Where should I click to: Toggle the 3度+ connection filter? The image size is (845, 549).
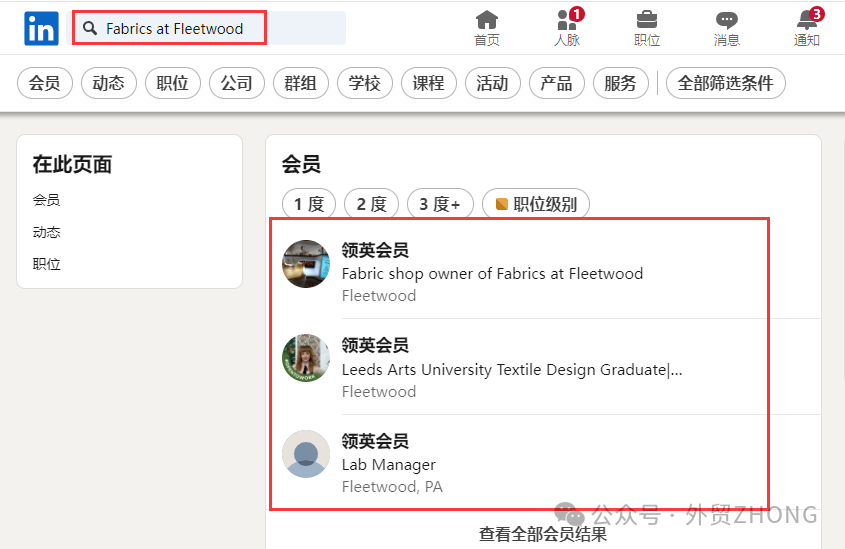coord(439,204)
